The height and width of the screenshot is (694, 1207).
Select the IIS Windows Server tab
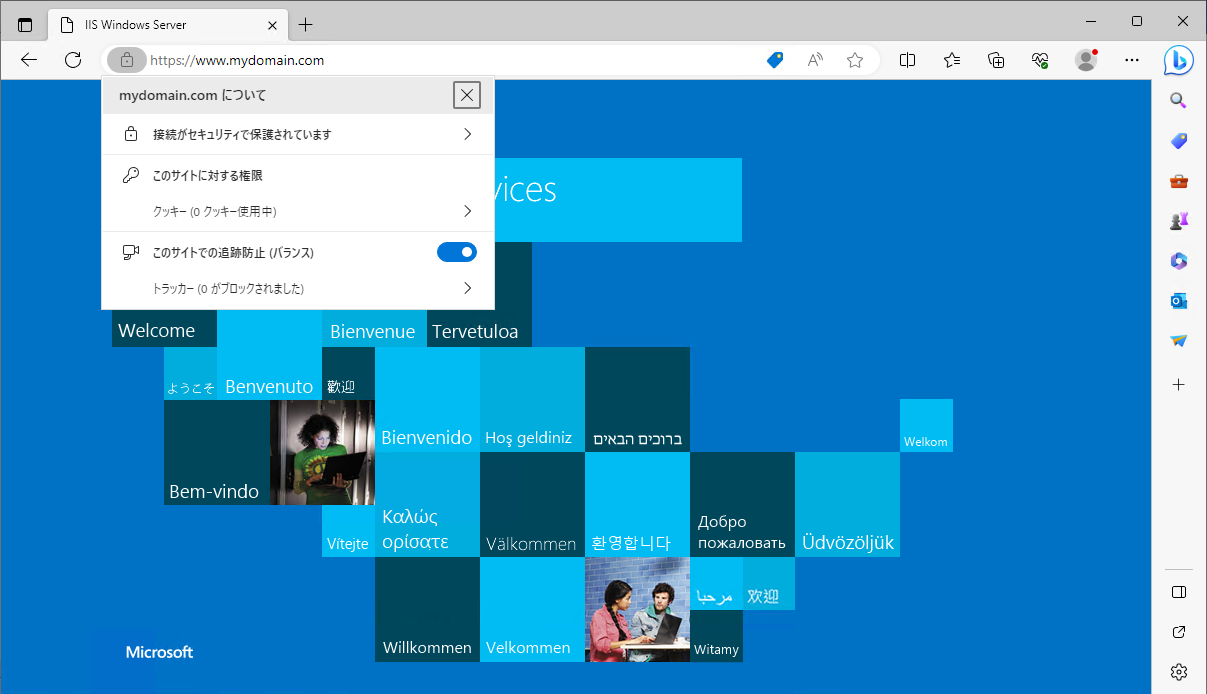pos(168,25)
